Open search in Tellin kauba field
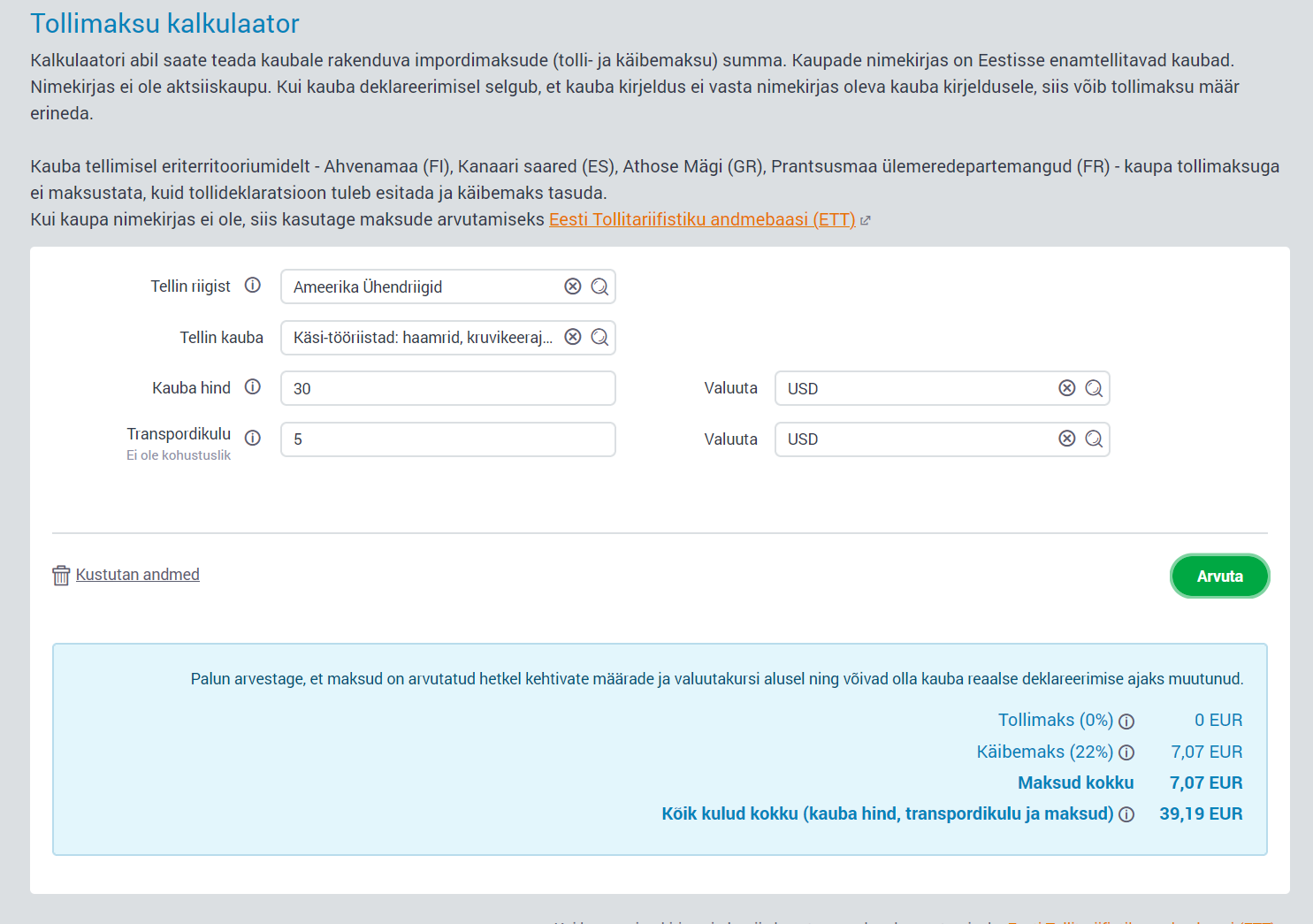This screenshot has height=924, width=1313. point(599,337)
